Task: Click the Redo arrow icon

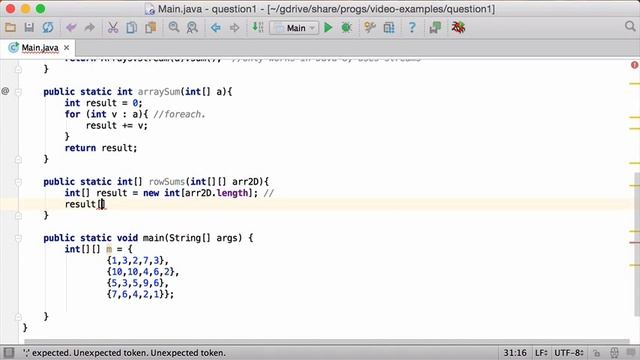Action: pos(89,28)
